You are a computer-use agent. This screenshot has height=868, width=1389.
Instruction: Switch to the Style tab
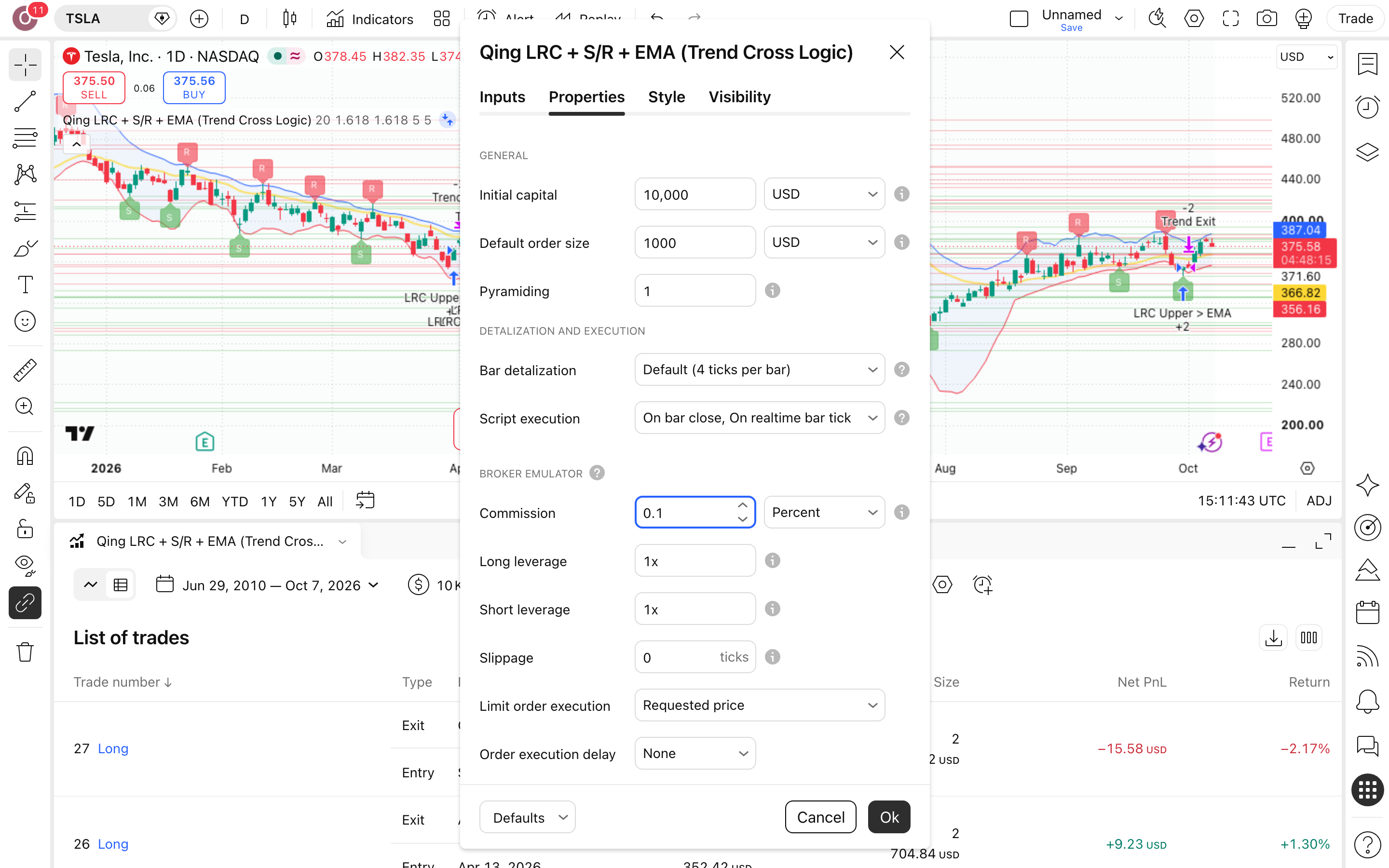click(x=667, y=97)
